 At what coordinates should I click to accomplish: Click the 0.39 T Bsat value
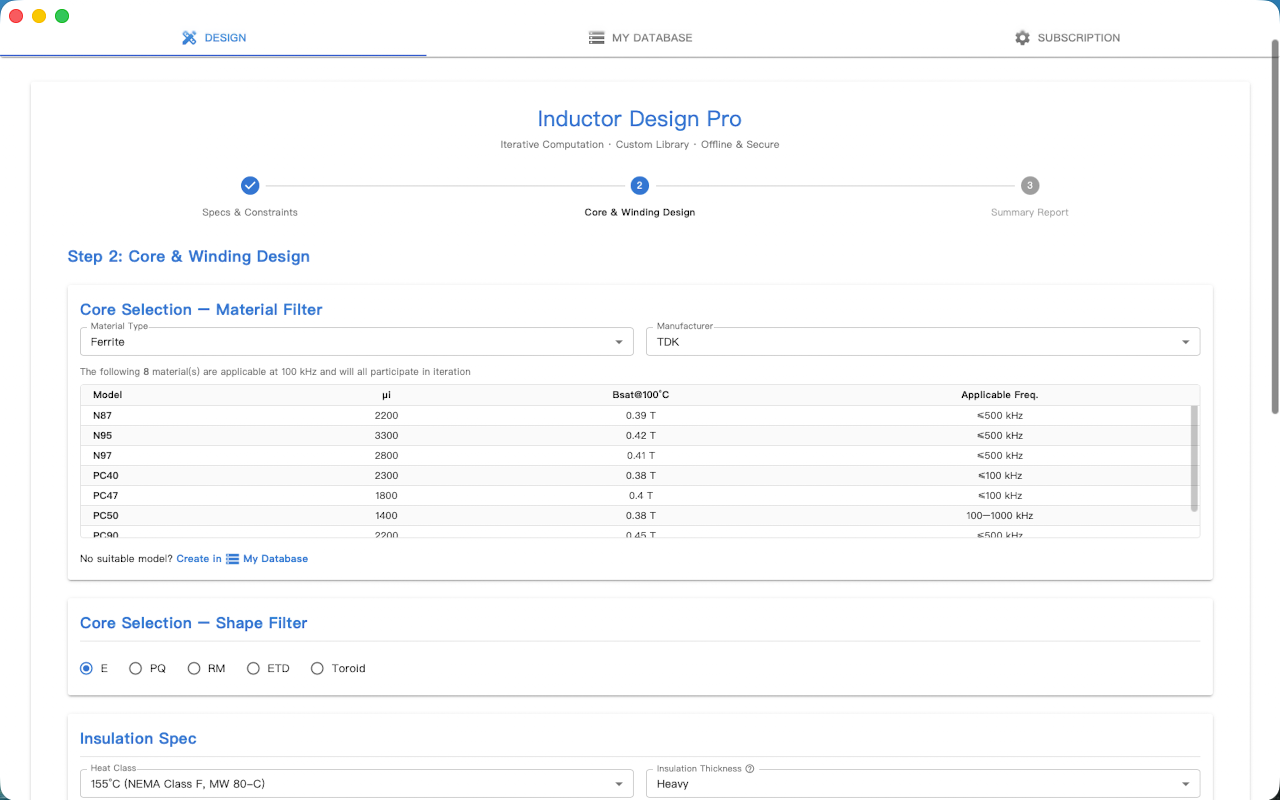point(641,416)
